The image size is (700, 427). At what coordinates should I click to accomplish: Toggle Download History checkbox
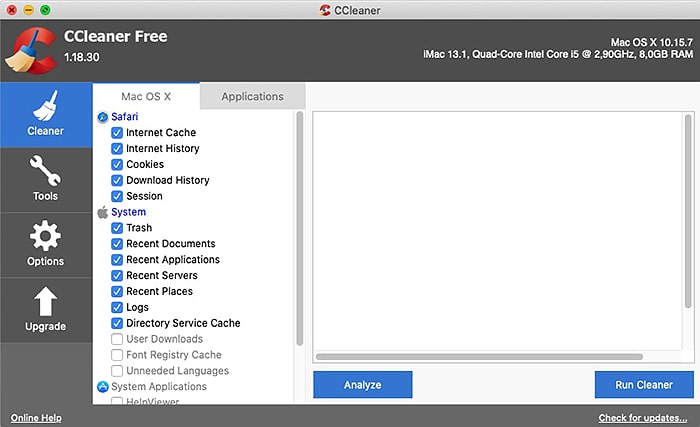click(117, 180)
